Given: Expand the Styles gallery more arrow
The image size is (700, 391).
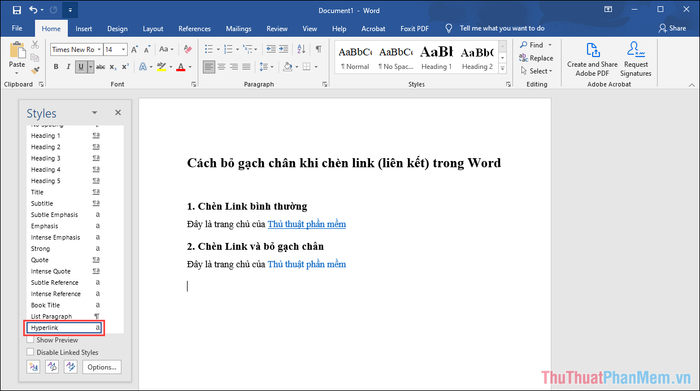Looking at the screenshot, I should 503,68.
